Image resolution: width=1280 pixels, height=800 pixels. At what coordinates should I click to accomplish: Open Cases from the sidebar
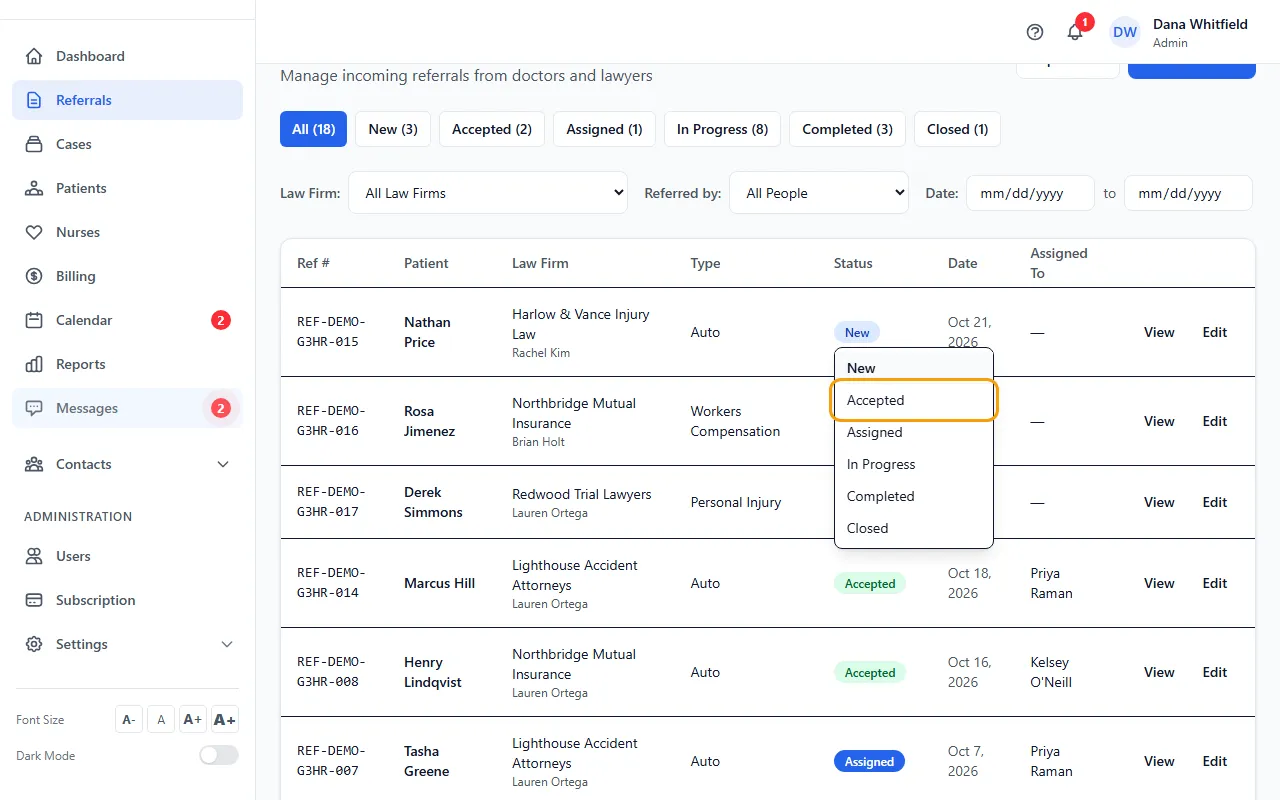tap(127, 144)
